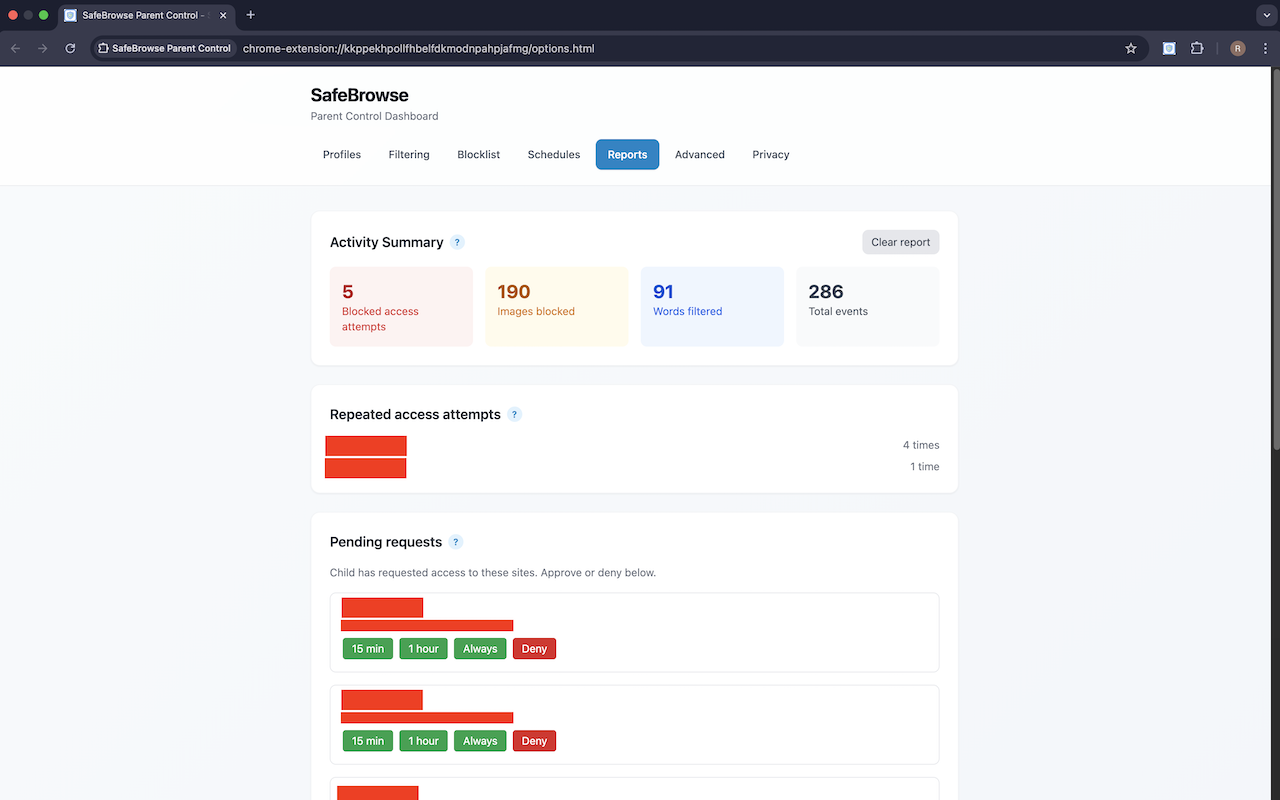Go forward in browser history
The image size is (1280, 800).
click(42, 48)
